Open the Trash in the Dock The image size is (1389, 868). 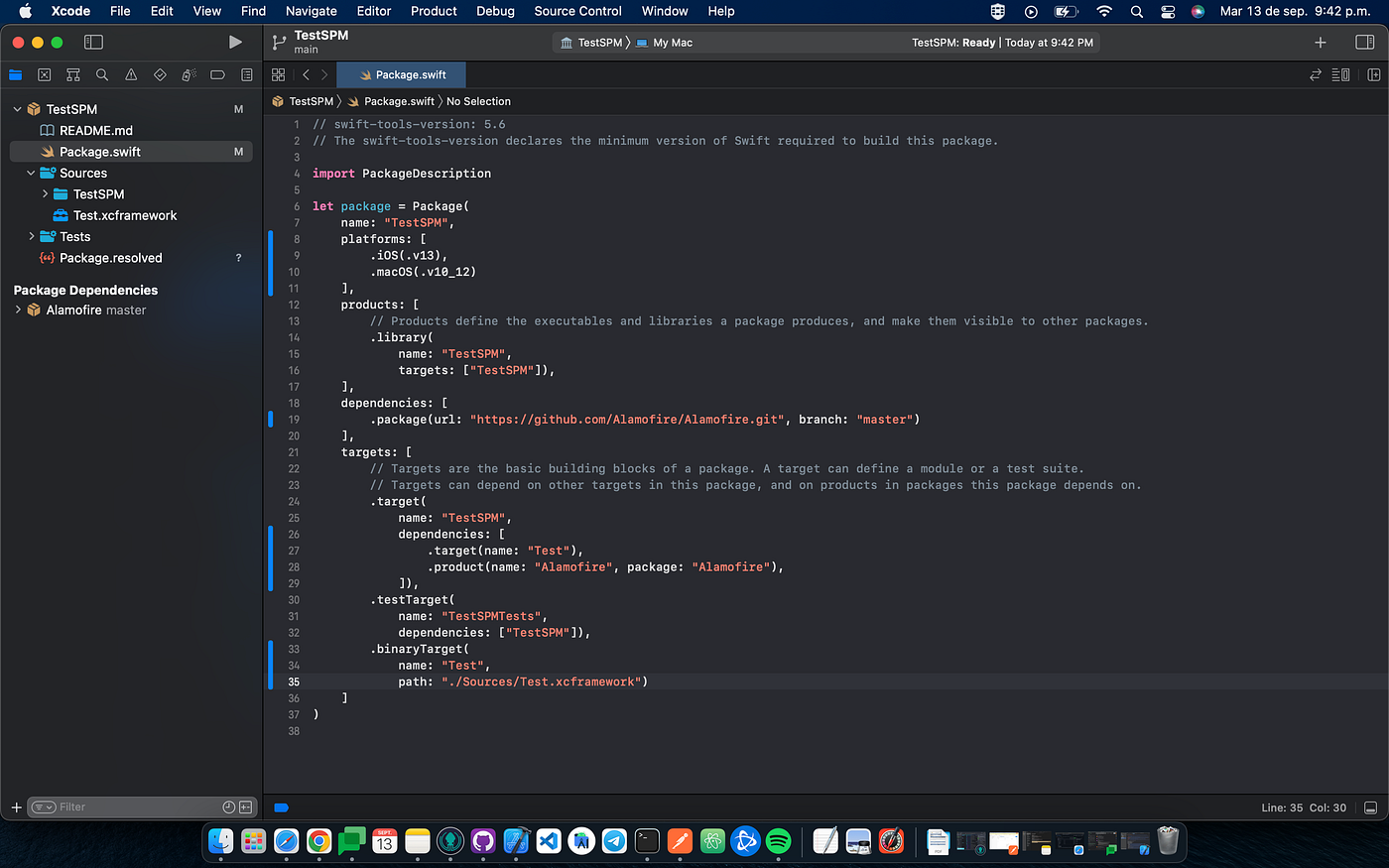pos(1169,841)
